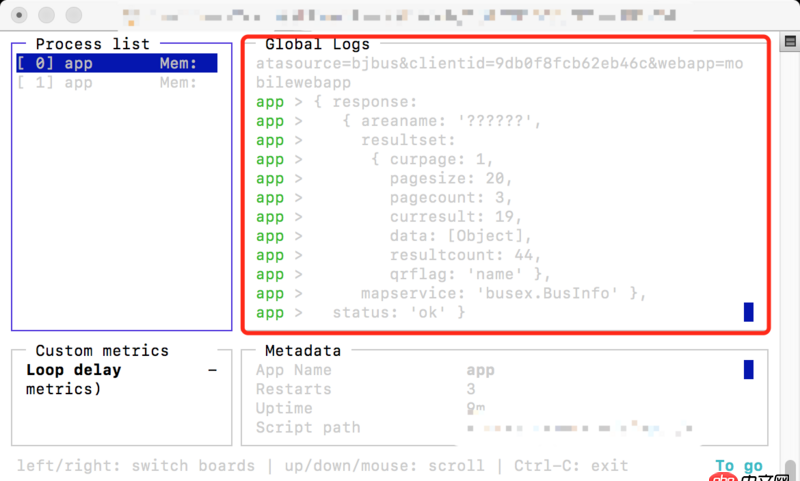Click log line with areaname
Viewport: 800px width, 481px height.
(x=398, y=121)
